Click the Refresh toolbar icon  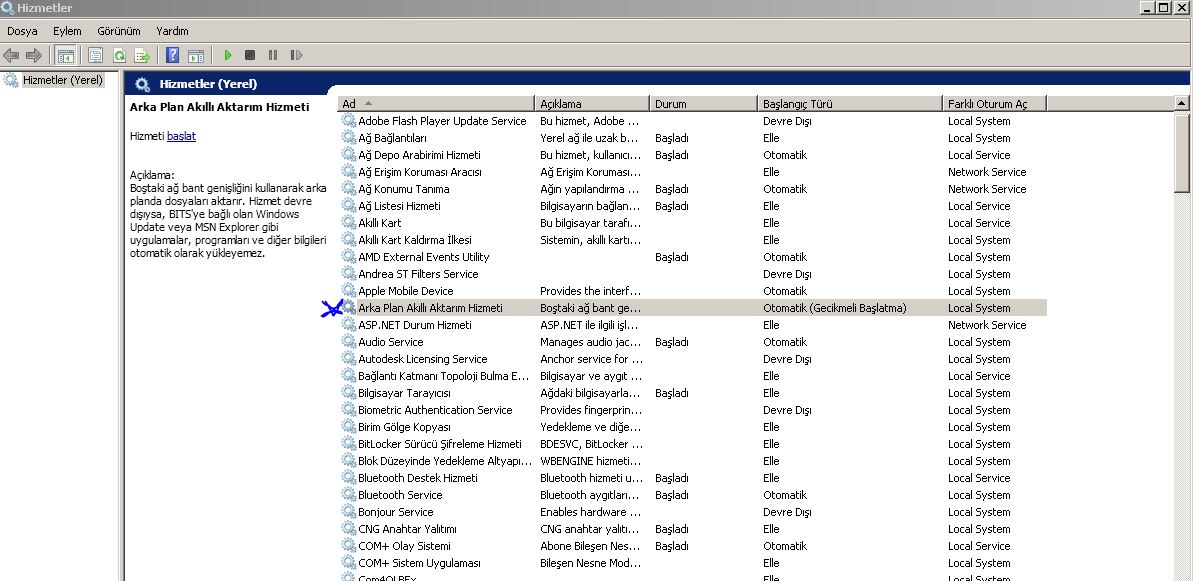pos(119,55)
